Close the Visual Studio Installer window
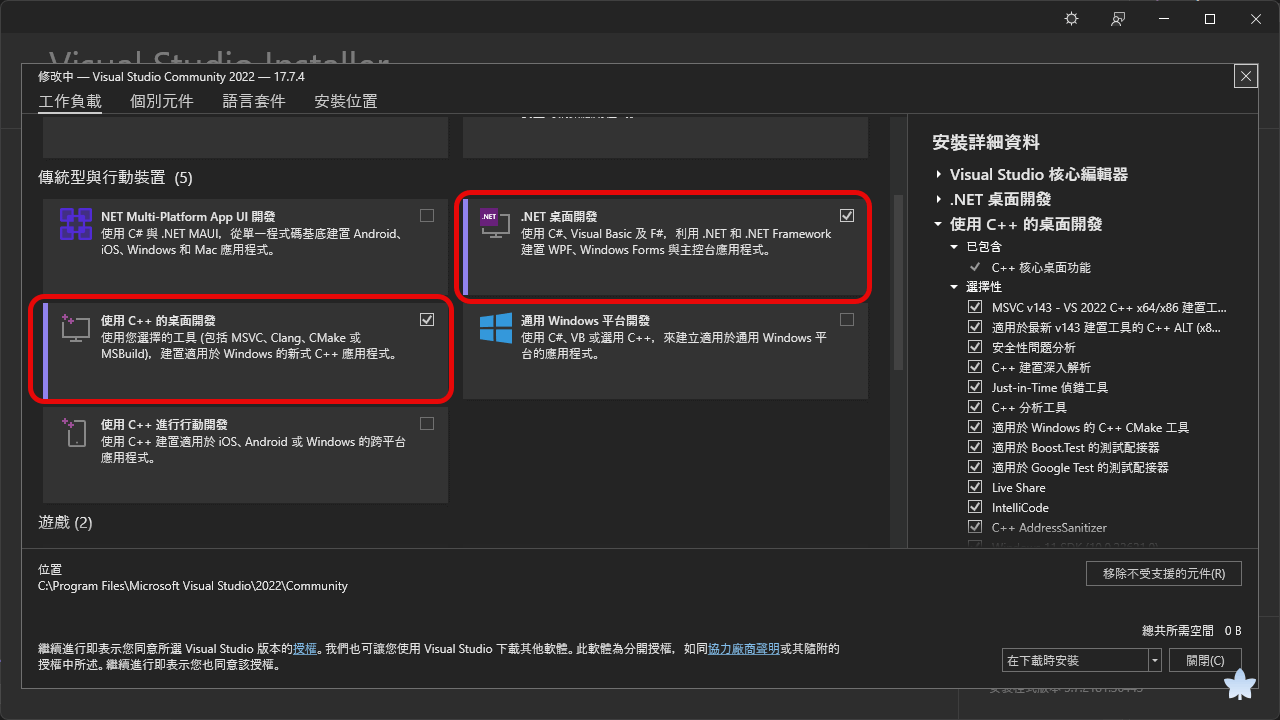Image resolution: width=1280 pixels, height=720 pixels. tap(1256, 19)
